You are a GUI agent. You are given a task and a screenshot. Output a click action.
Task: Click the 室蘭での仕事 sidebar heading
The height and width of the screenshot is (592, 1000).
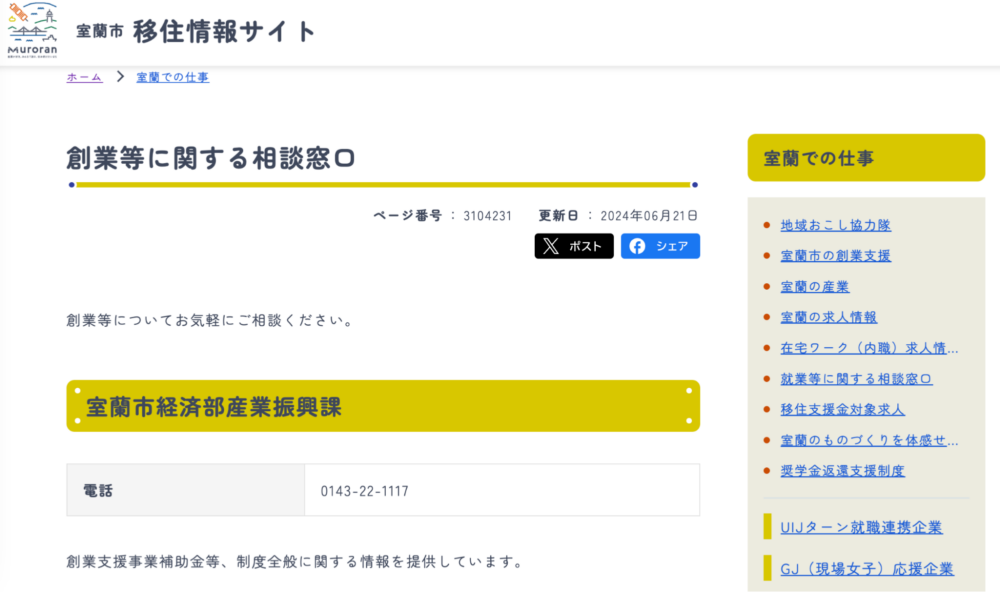click(x=818, y=158)
